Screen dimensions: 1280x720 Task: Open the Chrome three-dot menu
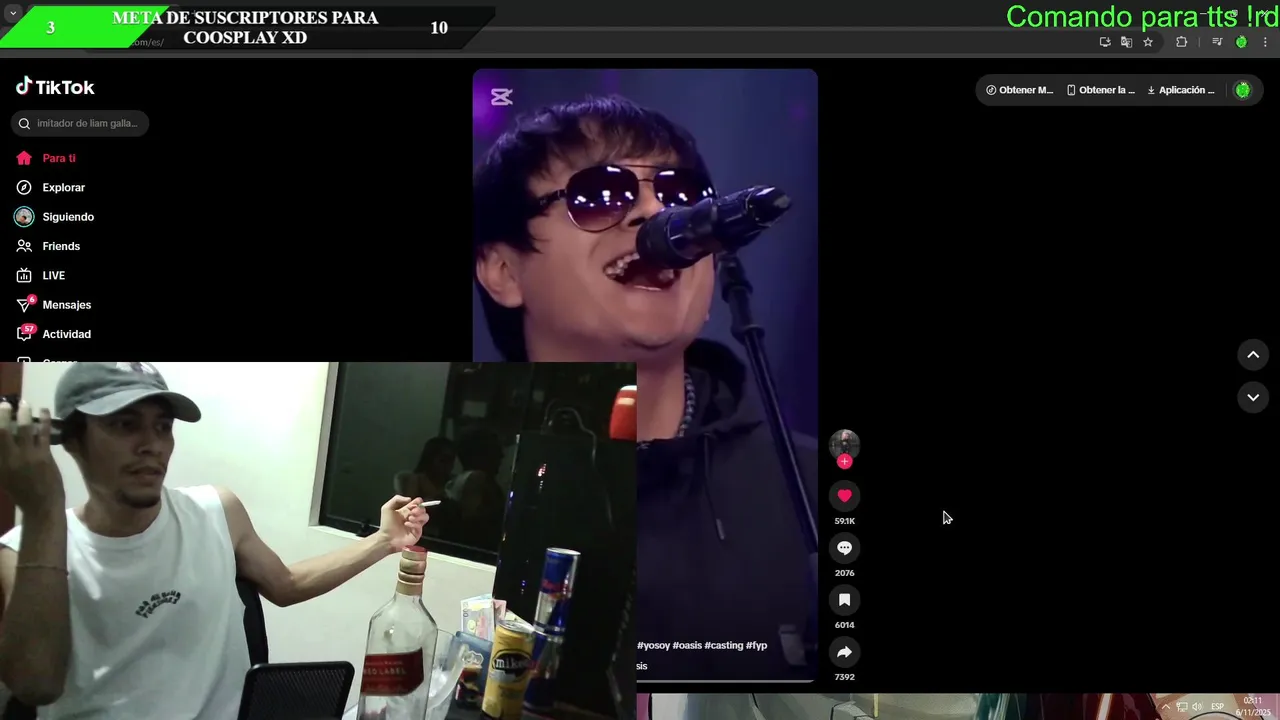1265,42
